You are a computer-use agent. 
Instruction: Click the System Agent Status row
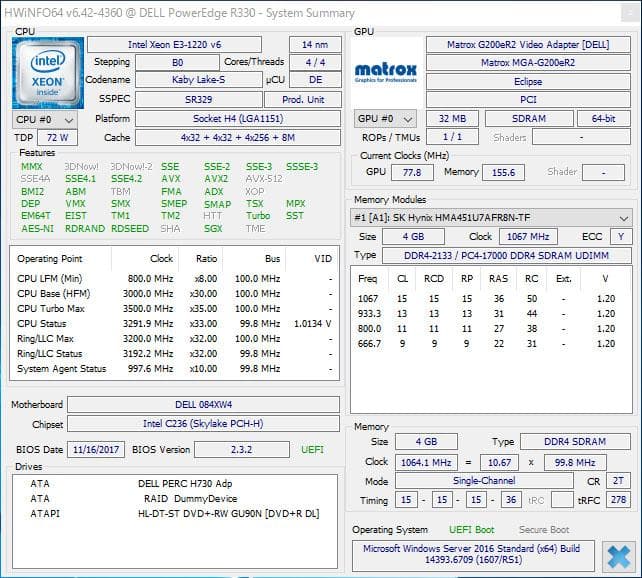tap(174, 369)
